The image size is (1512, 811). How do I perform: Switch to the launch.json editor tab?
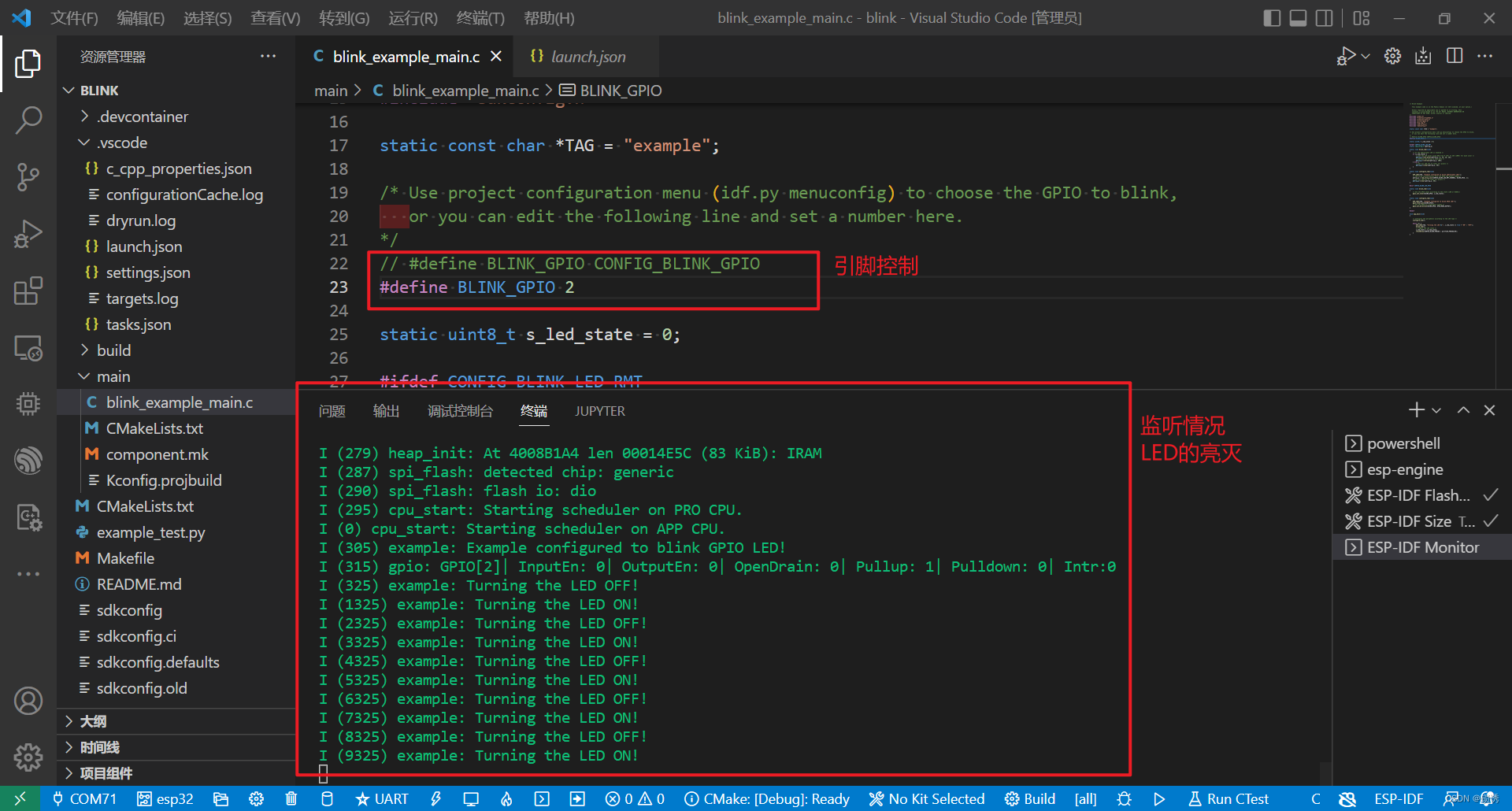tap(587, 56)
